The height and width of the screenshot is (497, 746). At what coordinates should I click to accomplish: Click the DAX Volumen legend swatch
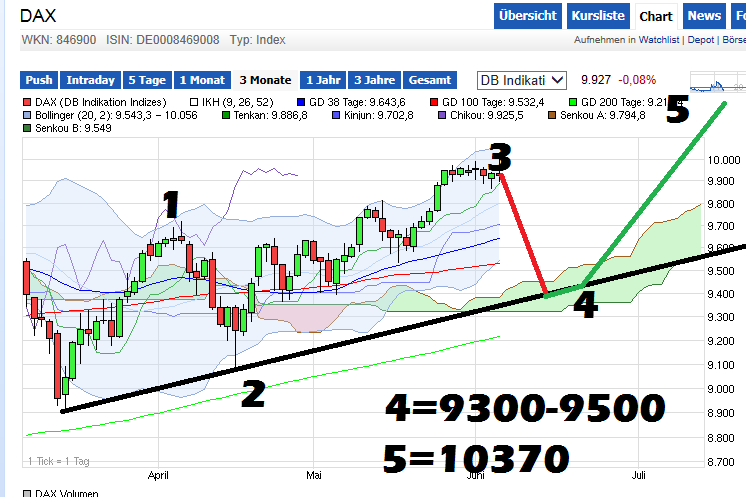click(x=27, y=494)
